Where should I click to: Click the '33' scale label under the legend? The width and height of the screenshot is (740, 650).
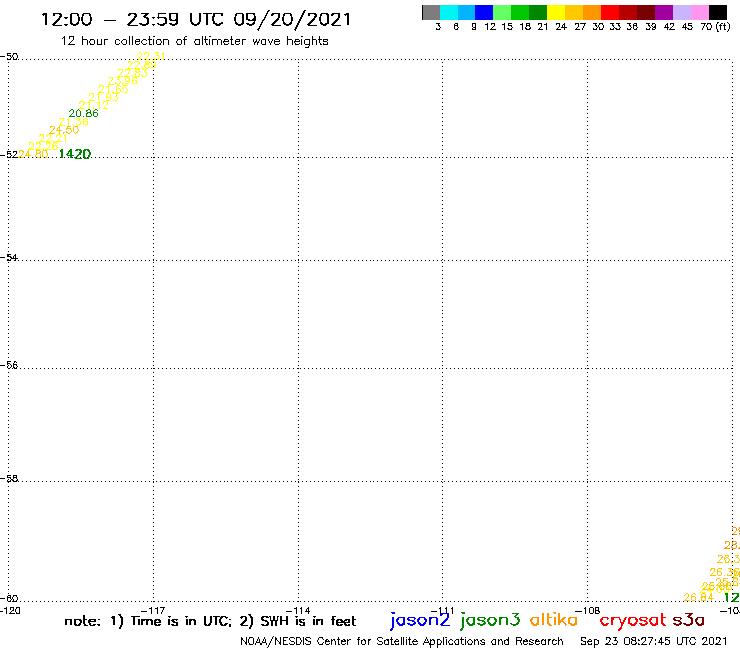coord(614,27)
